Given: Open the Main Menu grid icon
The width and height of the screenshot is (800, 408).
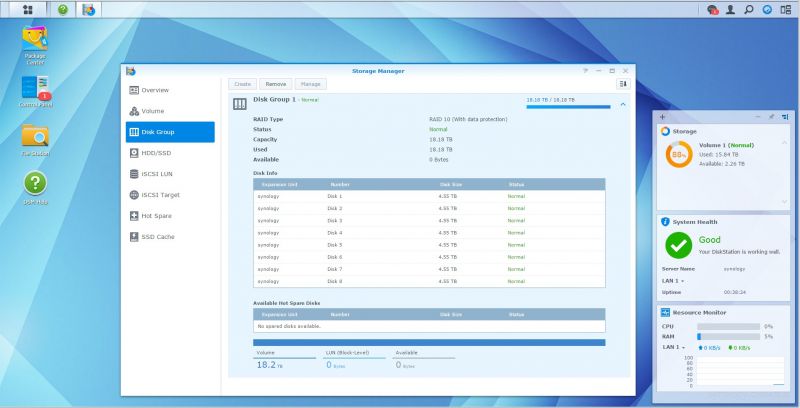Looking at the screenshot, I should [x=28, y=10].
